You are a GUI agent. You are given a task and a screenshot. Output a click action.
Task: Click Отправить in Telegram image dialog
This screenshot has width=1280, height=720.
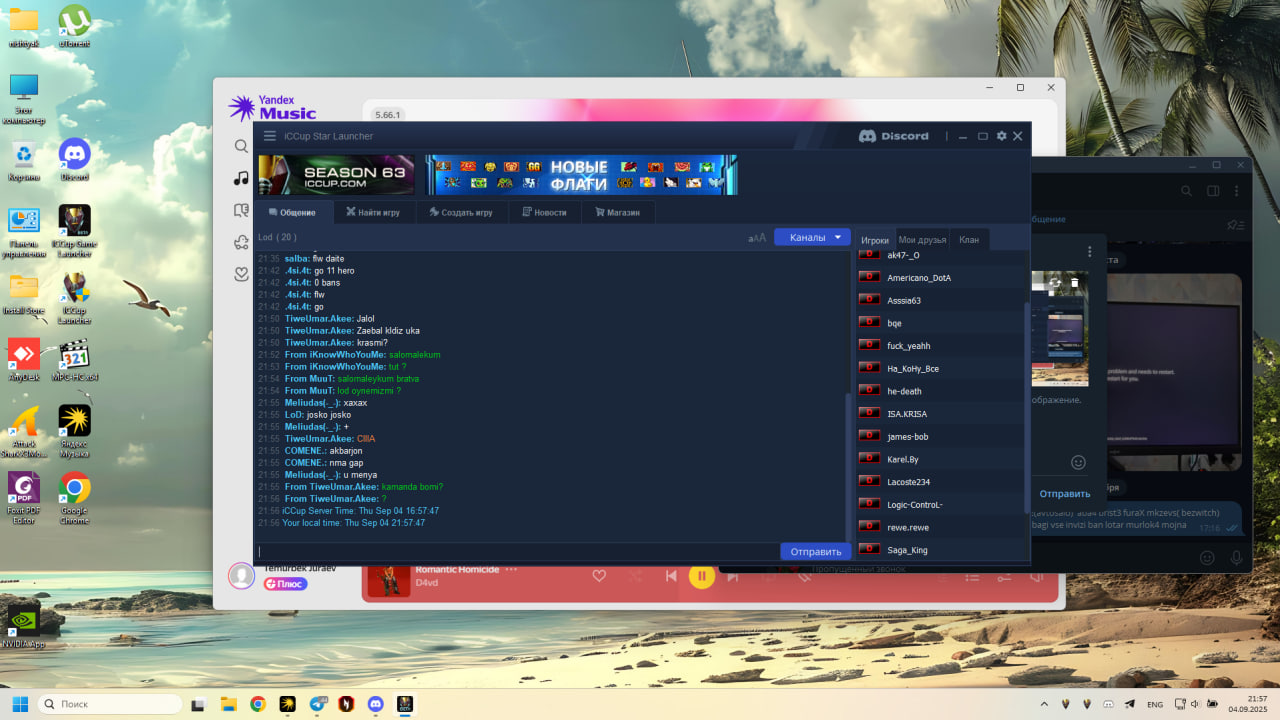click(x=1064, y=494)
